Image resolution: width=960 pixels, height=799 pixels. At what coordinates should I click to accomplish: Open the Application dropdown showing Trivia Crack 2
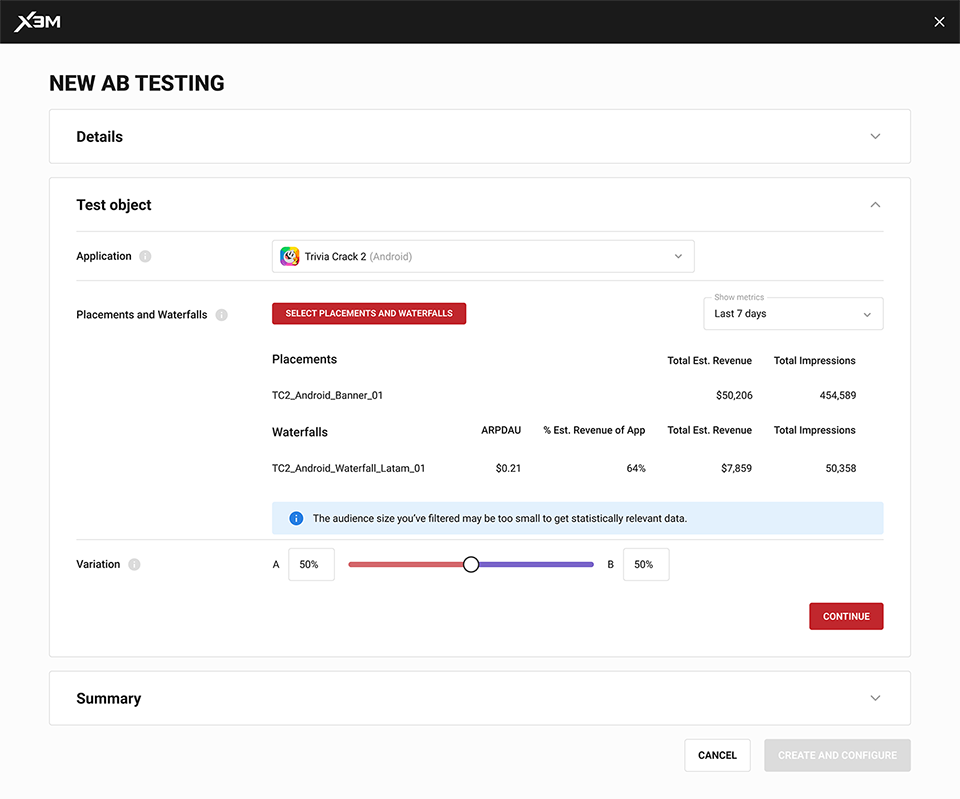pyautogui.click(x=483, y=257)
